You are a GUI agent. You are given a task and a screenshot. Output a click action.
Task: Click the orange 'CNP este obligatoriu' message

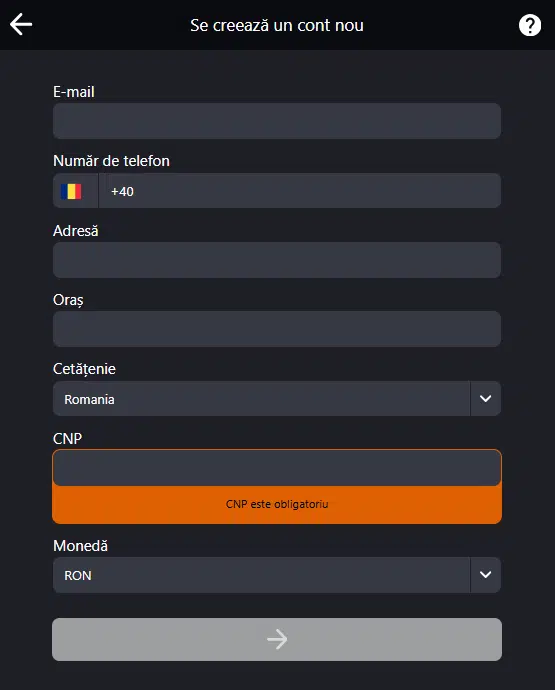click(277, 504)
